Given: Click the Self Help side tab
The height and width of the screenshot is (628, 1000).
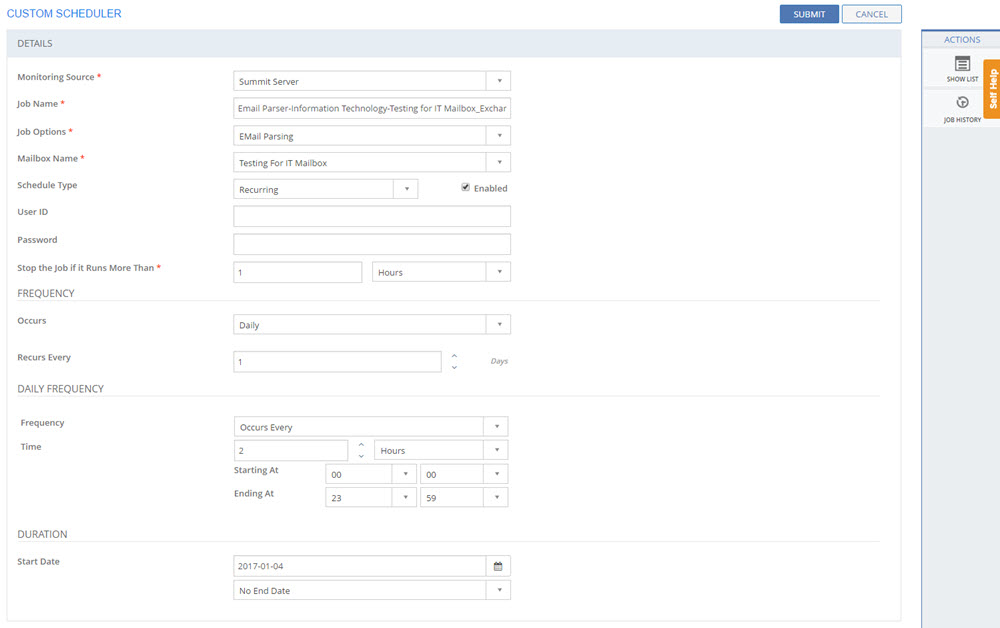Looking at the screenshot, I should click(992, 89).
